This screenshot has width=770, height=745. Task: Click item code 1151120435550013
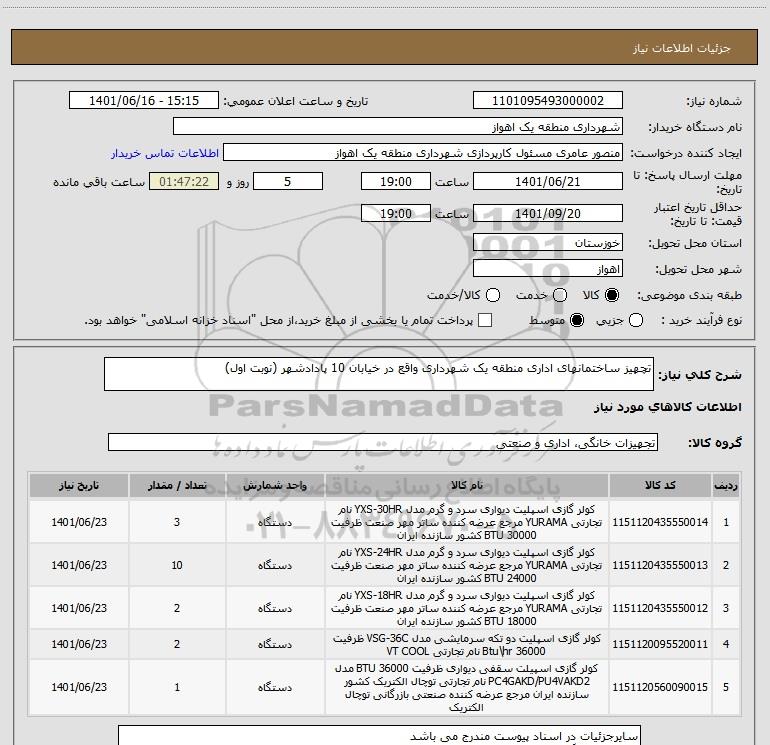tap(660, 565)
